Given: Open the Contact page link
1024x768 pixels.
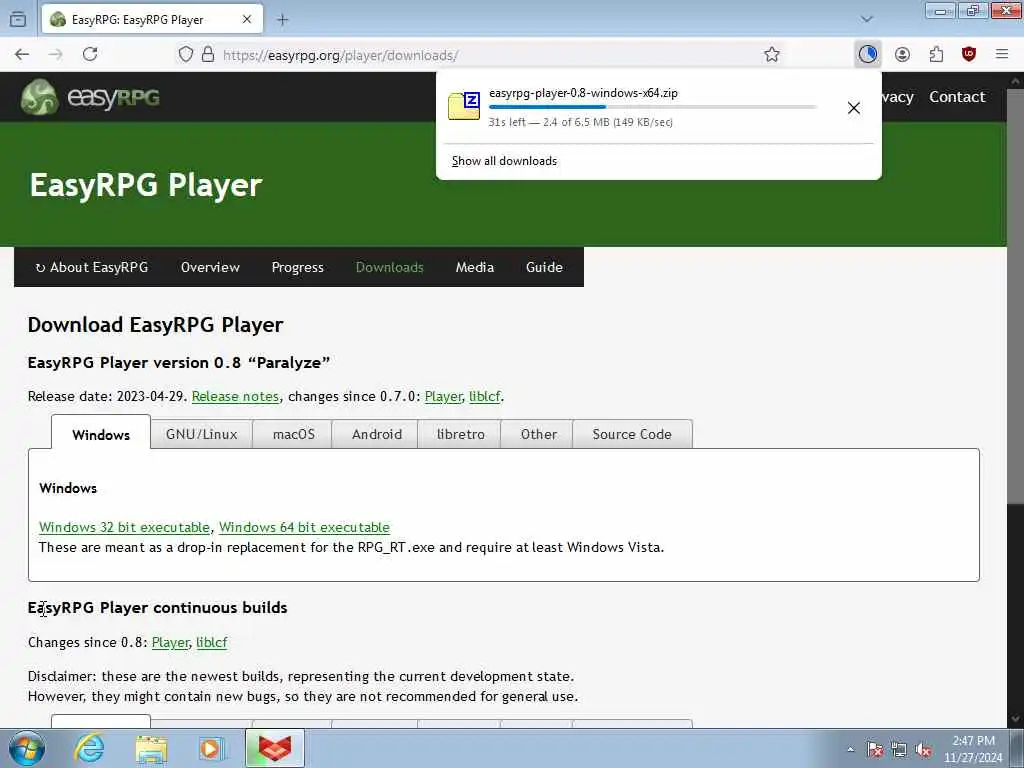Looking at the screenshot, I should pyautogui.click(x=957, y=97).
